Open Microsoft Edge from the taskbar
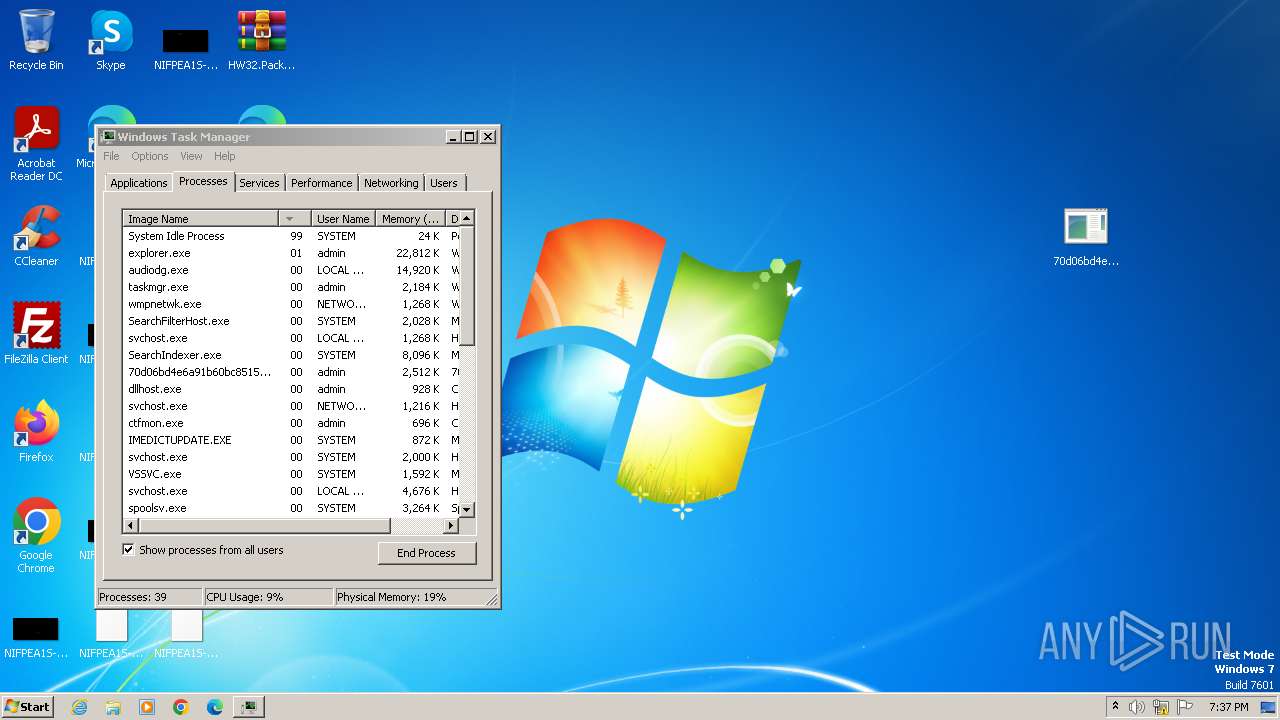This screenshot has height=720, width=1280. click(215, 707)
